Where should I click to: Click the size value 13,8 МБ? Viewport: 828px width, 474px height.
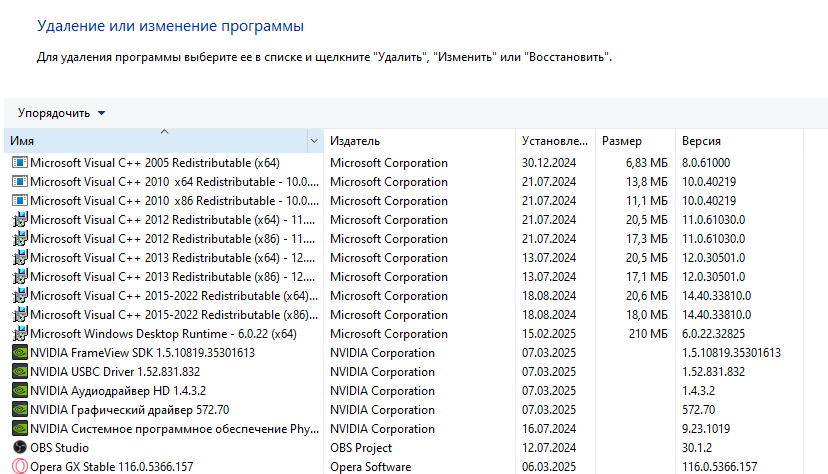(x=646, y=182)
